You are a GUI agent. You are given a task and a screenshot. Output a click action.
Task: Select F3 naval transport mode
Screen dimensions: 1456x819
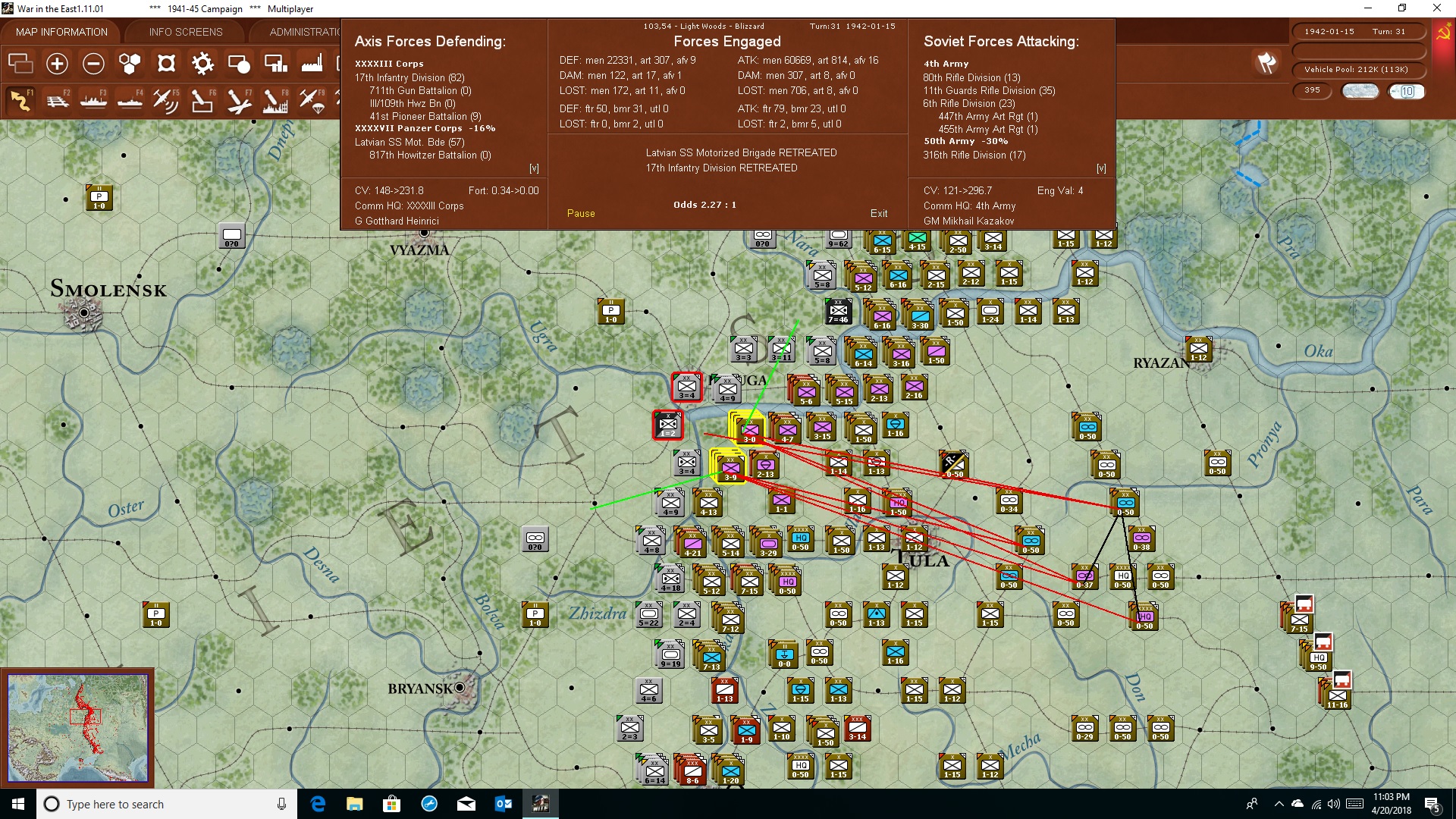pyautogui.click(x=93, y=100)
